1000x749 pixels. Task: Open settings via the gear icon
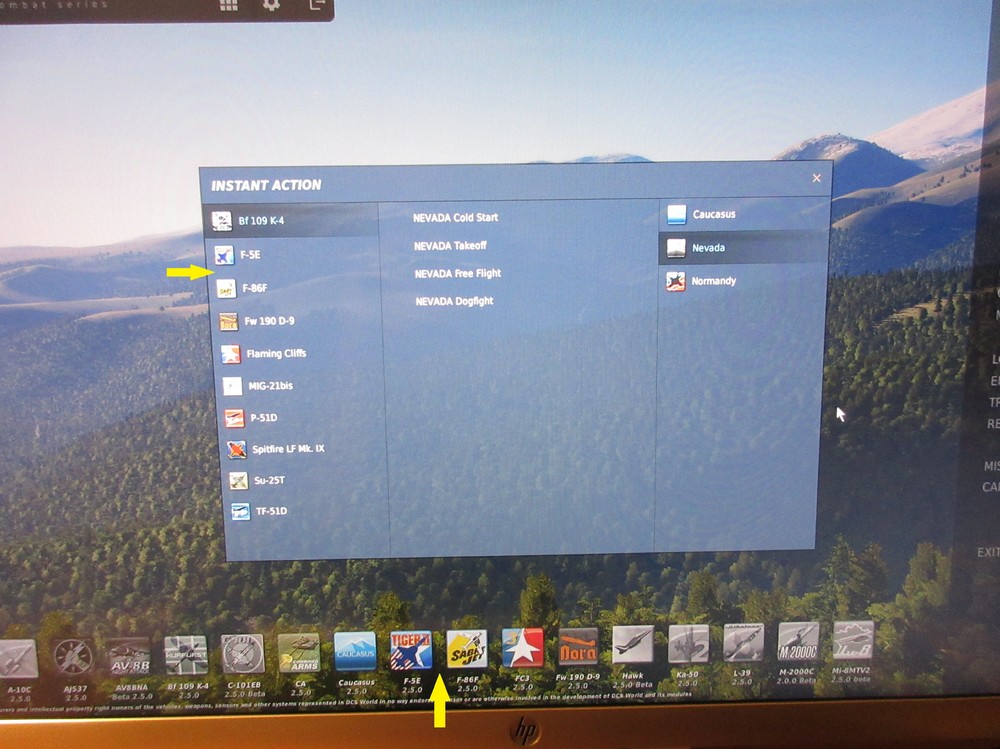(271, 4)
